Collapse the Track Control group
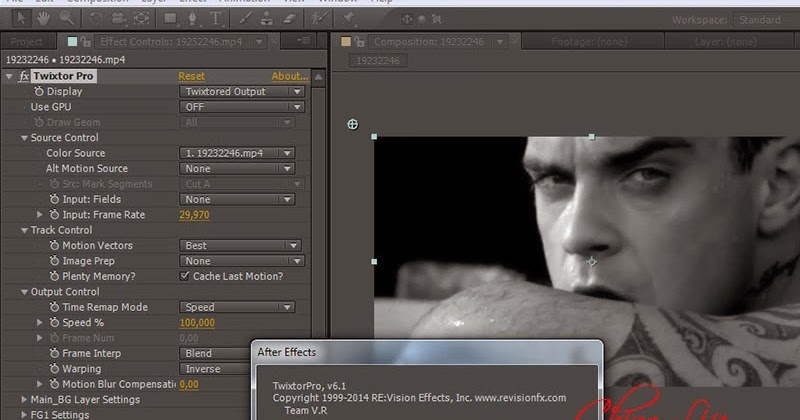Viewport: 800px width, 420px height. (x=24, y=230)
